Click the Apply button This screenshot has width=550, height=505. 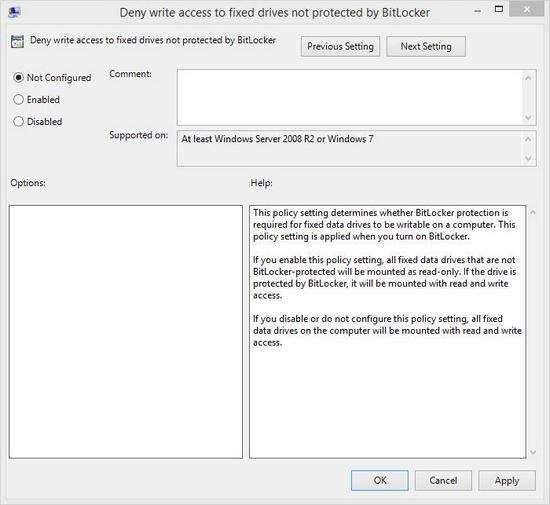point(507,480)
